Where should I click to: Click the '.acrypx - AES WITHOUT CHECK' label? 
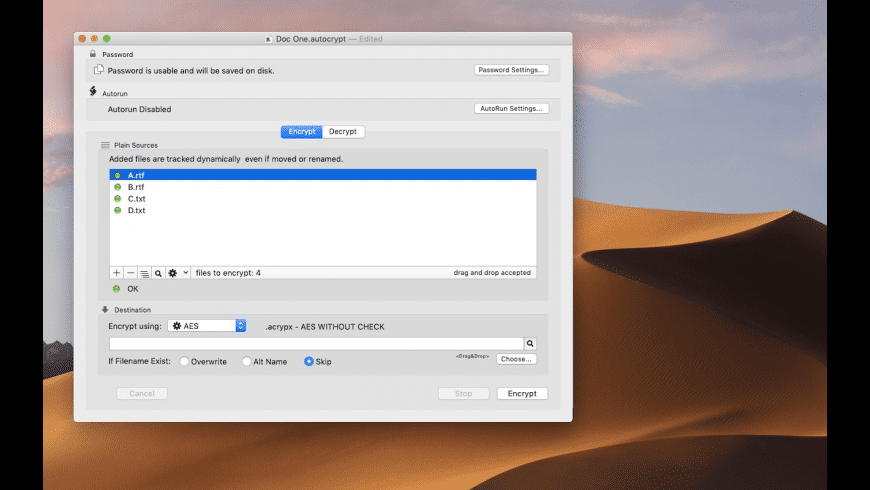click(x=325, y=327)
